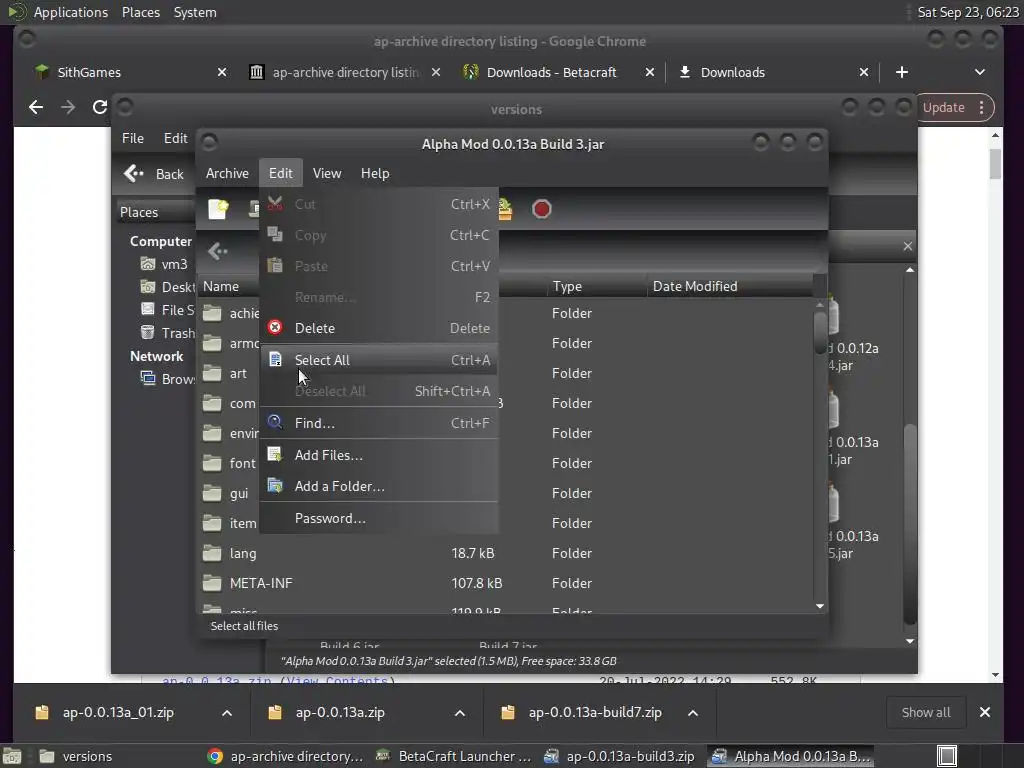Reload the Chrome page
Screen dimensions: 1024x768
(99, 107)
